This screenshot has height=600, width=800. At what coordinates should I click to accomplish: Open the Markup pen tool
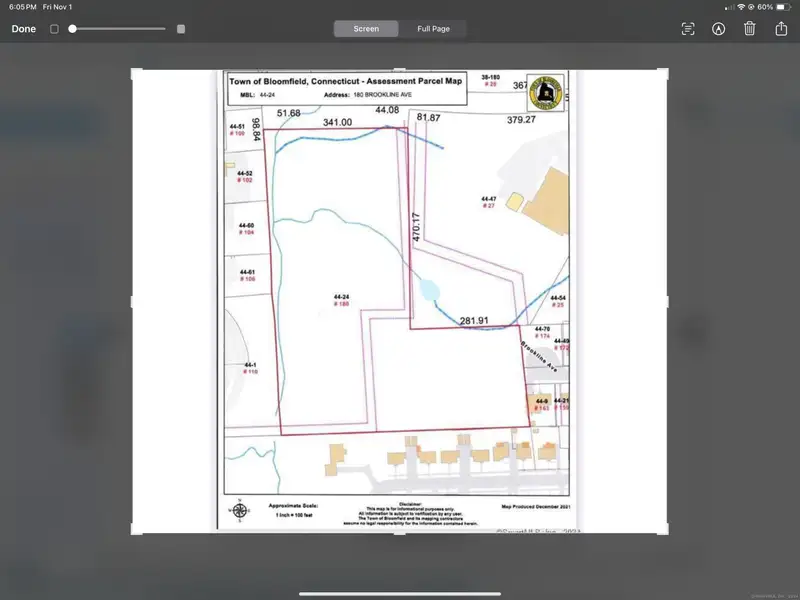pyautogui.click(x=718, y=29)
